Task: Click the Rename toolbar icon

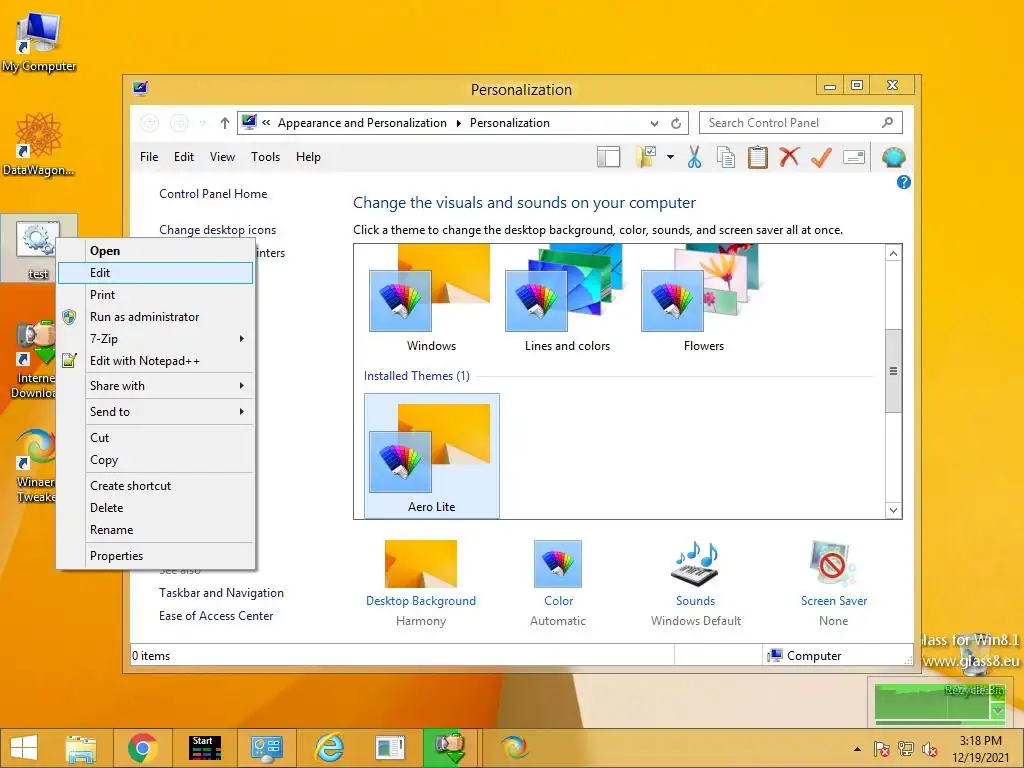Action: click(854, 157)
